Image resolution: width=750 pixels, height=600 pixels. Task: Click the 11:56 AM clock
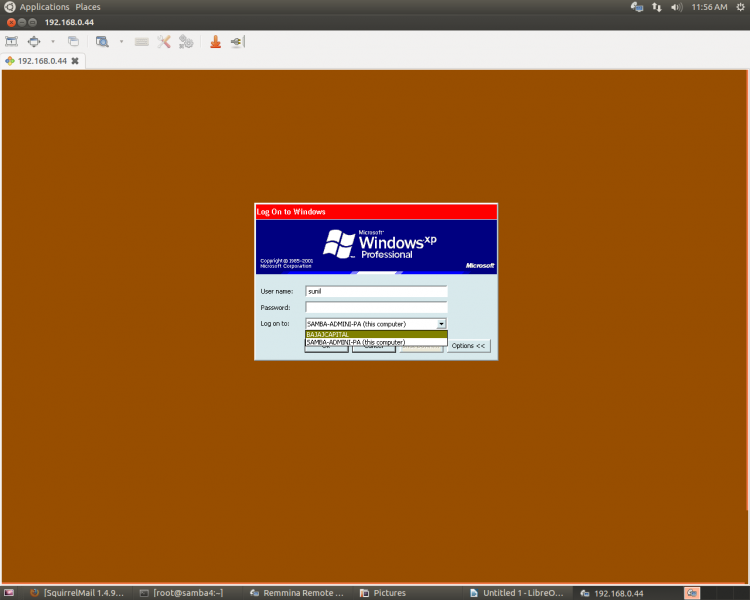pyautogui.click(x=709, y=7)
